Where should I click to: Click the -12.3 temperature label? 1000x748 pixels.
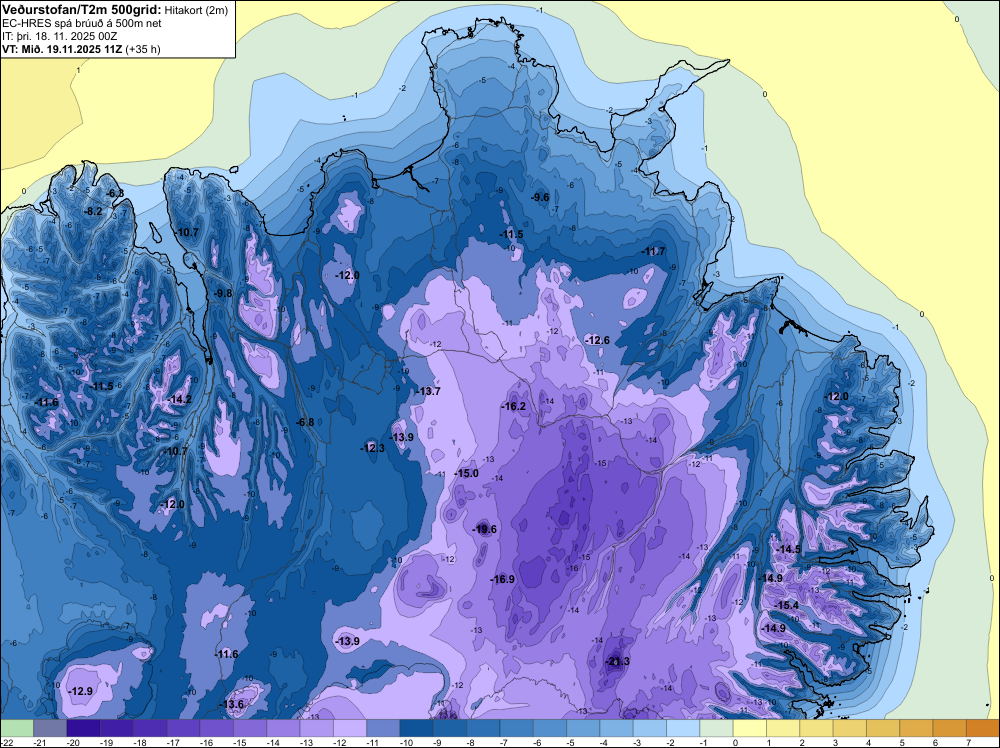pos(372,448)
